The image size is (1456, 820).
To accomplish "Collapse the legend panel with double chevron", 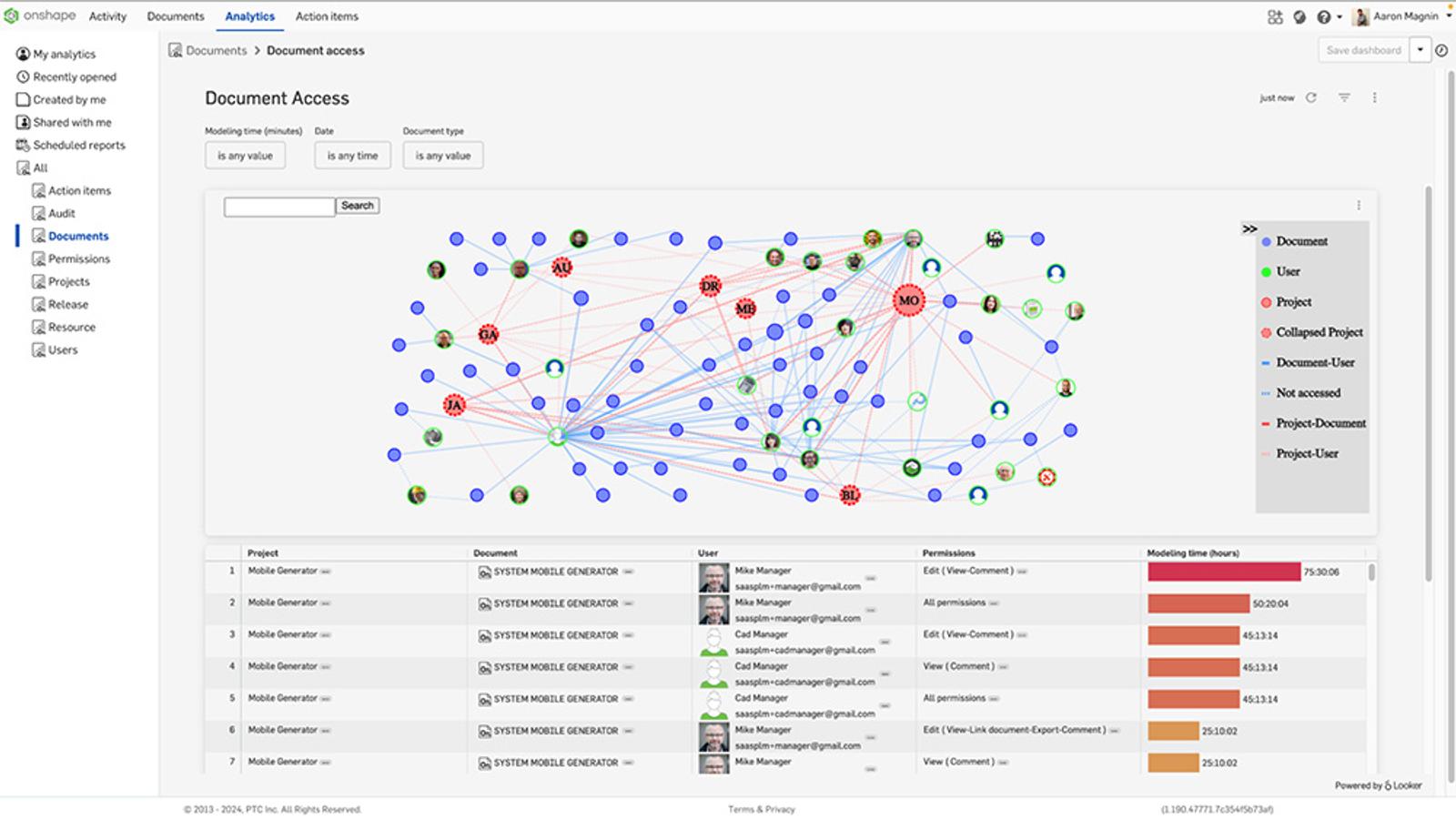I will click(1249, 228).
